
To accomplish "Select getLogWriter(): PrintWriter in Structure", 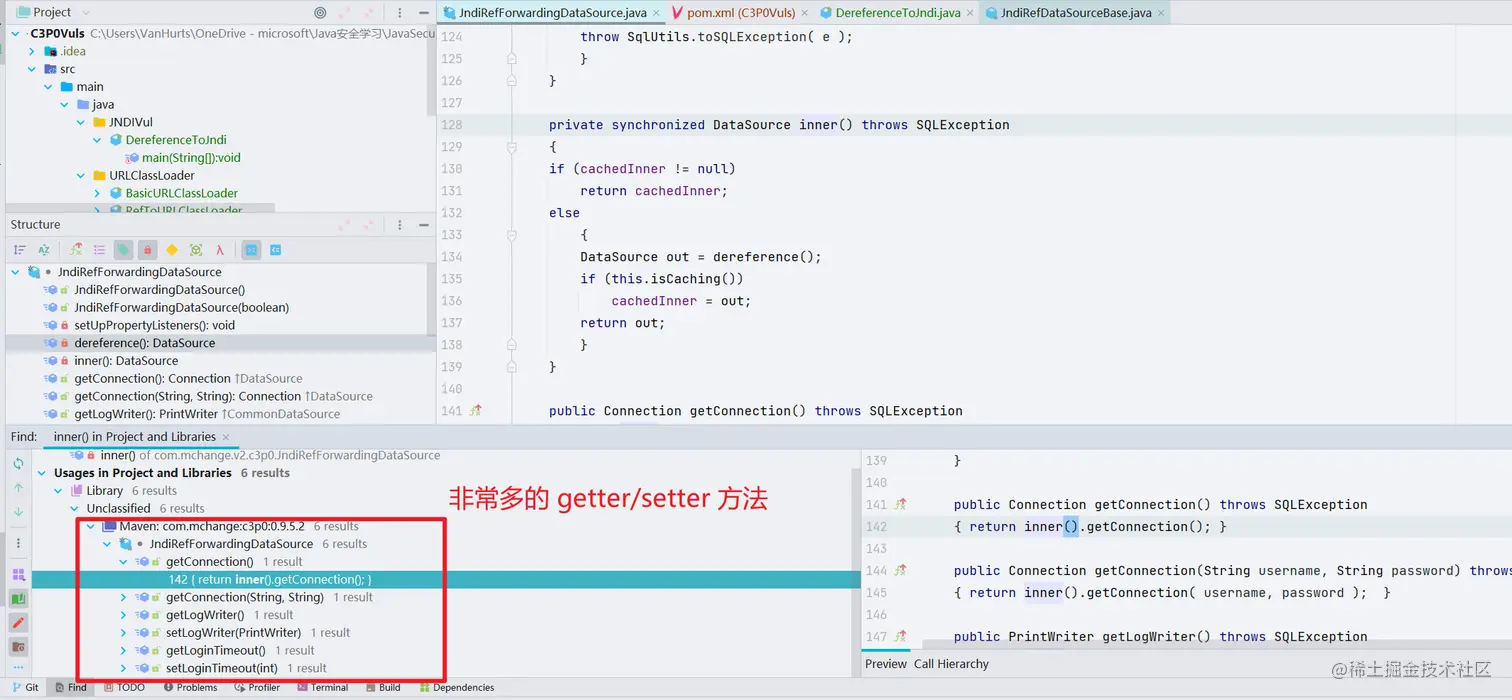I will coord(146,414).
